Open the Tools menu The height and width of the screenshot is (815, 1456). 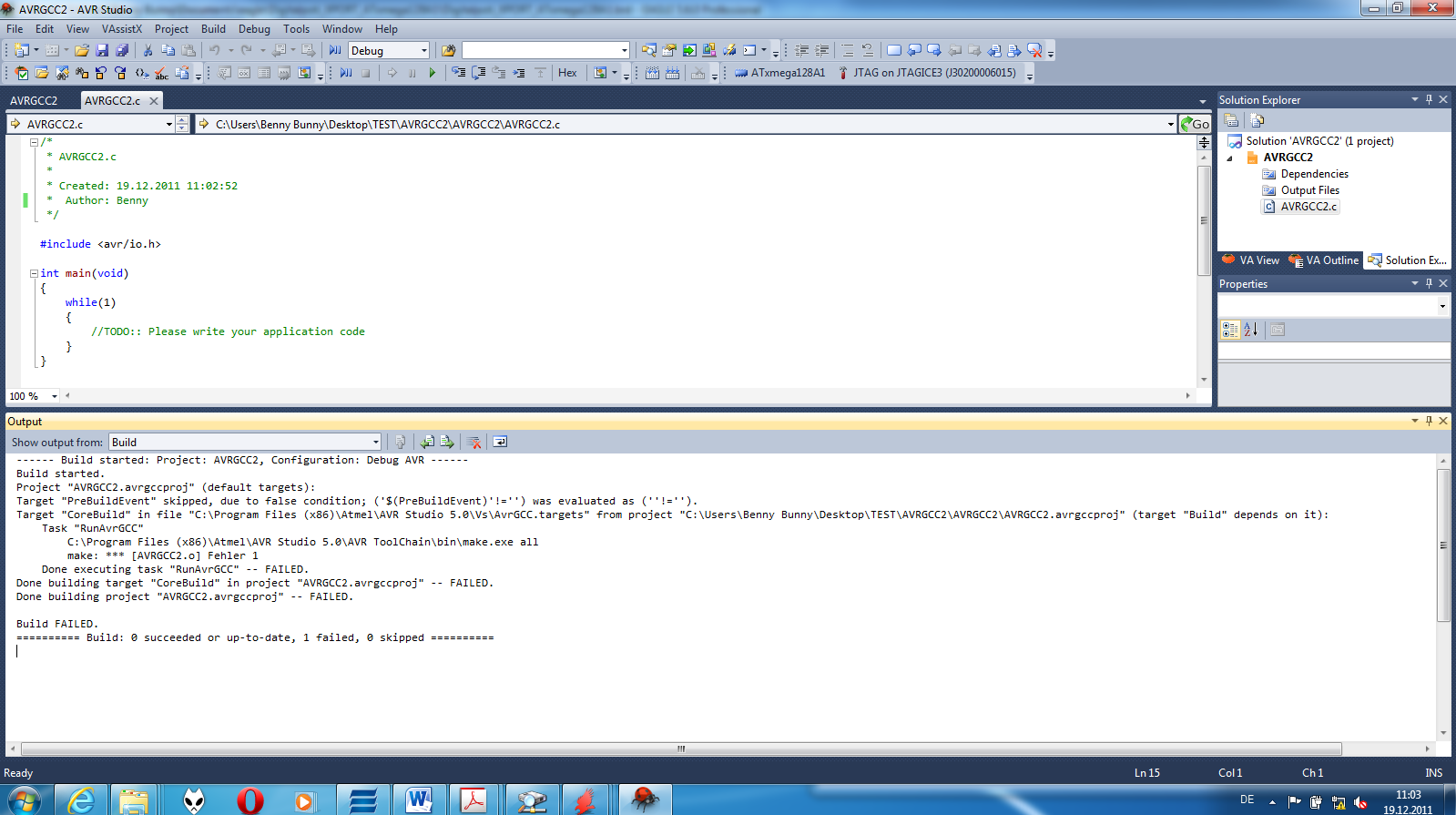pyautogui.click(x=296, y=29)
